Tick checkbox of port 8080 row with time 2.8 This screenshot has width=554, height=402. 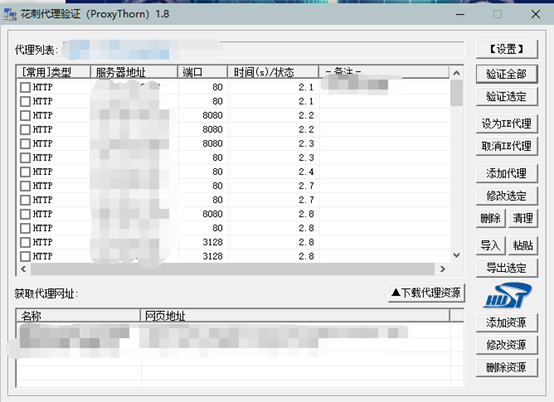[25, 214]
